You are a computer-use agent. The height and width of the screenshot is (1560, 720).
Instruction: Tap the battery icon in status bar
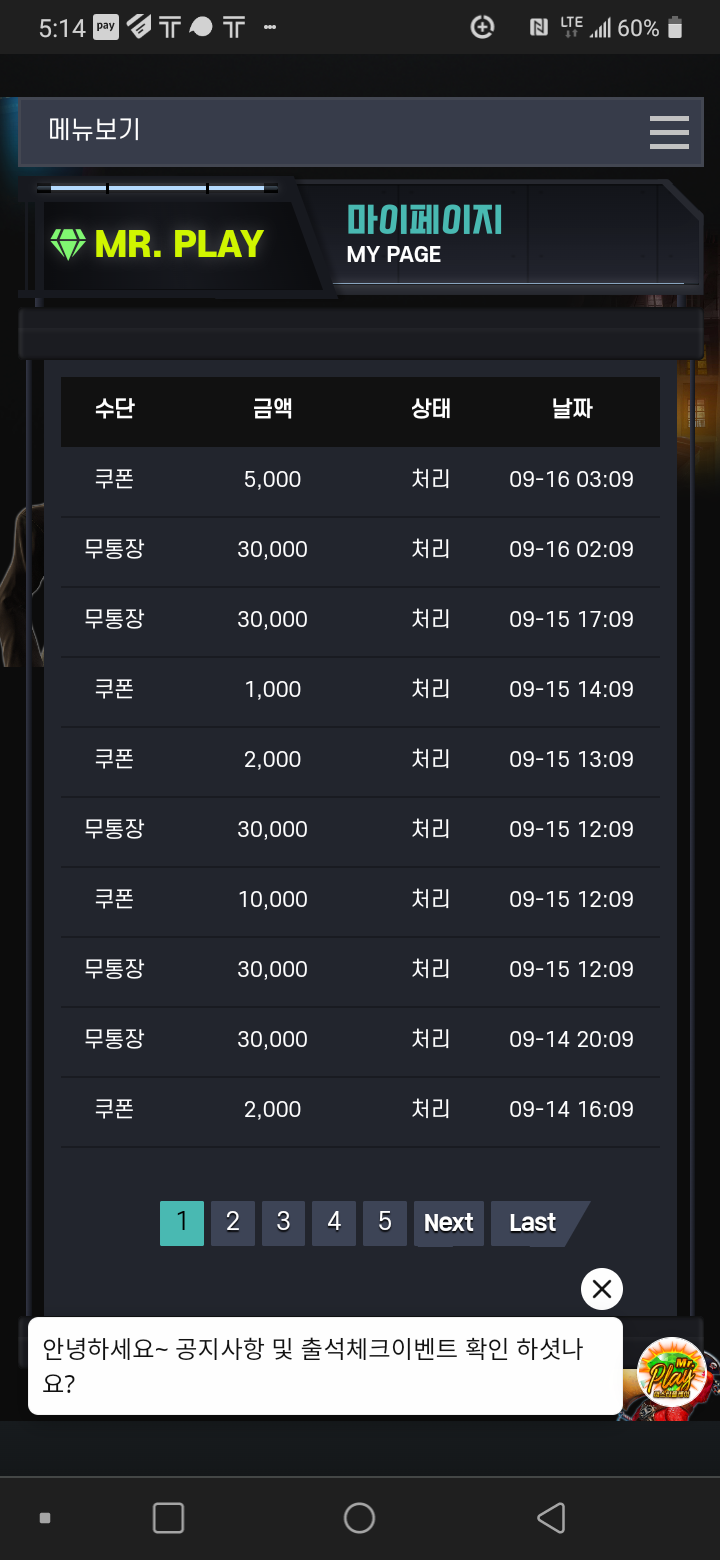675,28
